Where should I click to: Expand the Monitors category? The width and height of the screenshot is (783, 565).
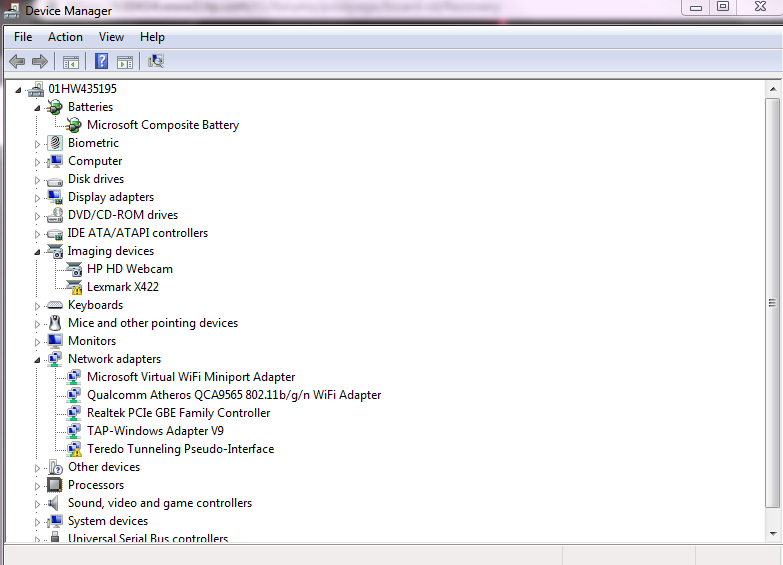[x=37, y=342]
